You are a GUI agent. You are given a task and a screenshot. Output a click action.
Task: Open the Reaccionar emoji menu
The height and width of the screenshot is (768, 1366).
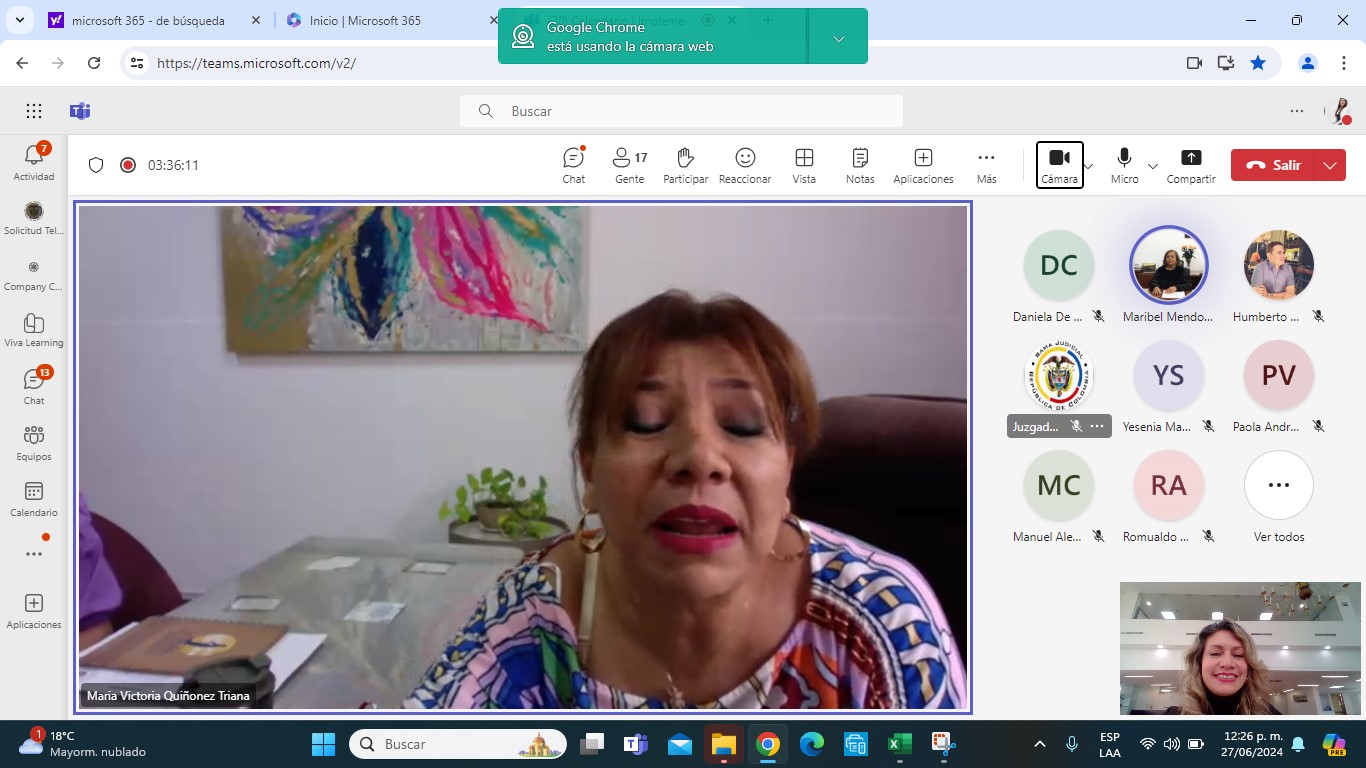pos(744,165)
